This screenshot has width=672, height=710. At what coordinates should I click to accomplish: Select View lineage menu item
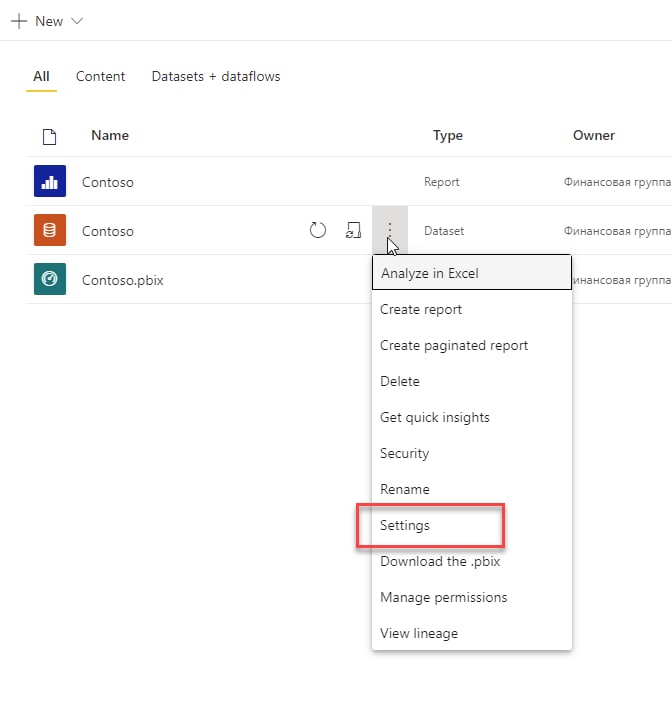point(472,633)
